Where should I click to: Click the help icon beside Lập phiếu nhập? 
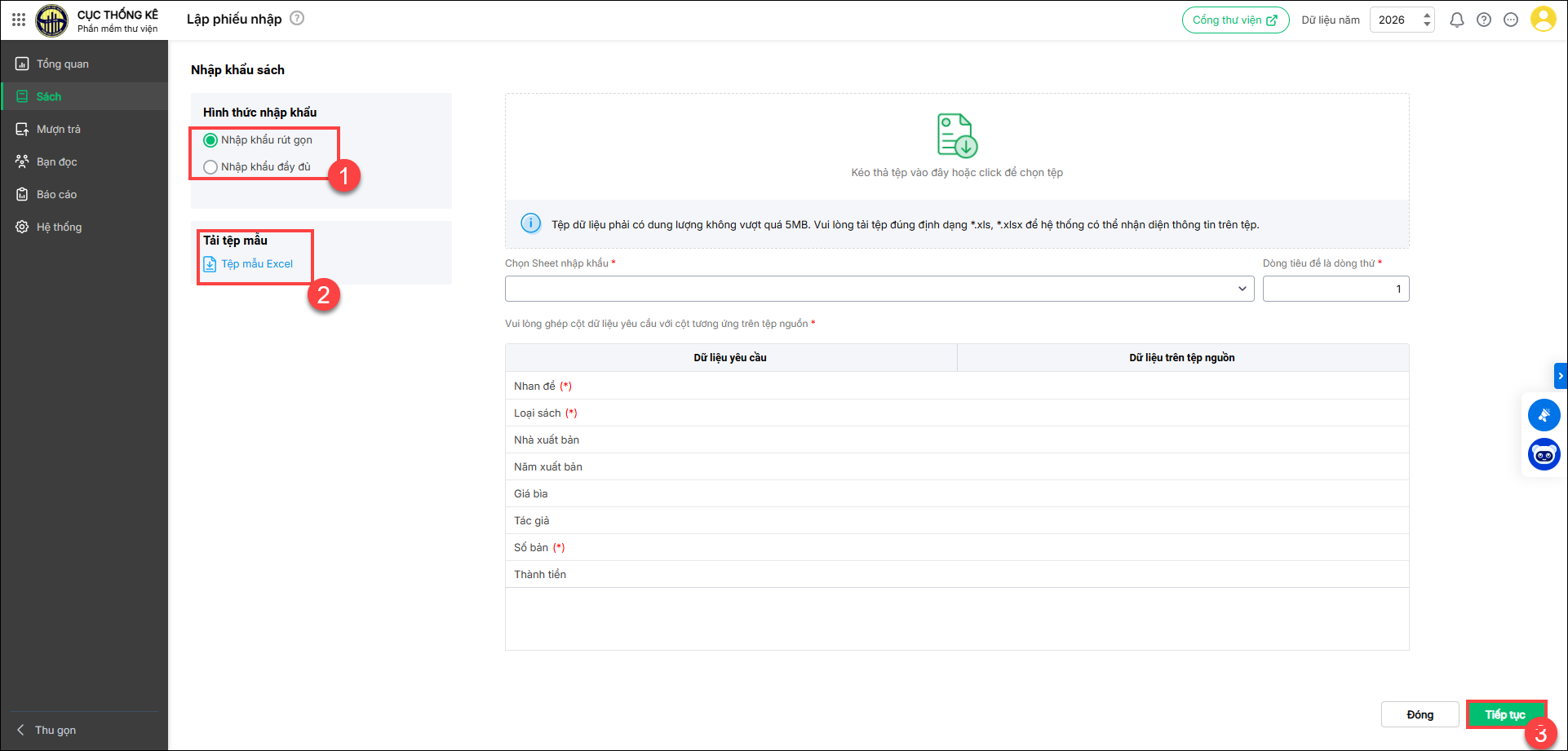297,18
